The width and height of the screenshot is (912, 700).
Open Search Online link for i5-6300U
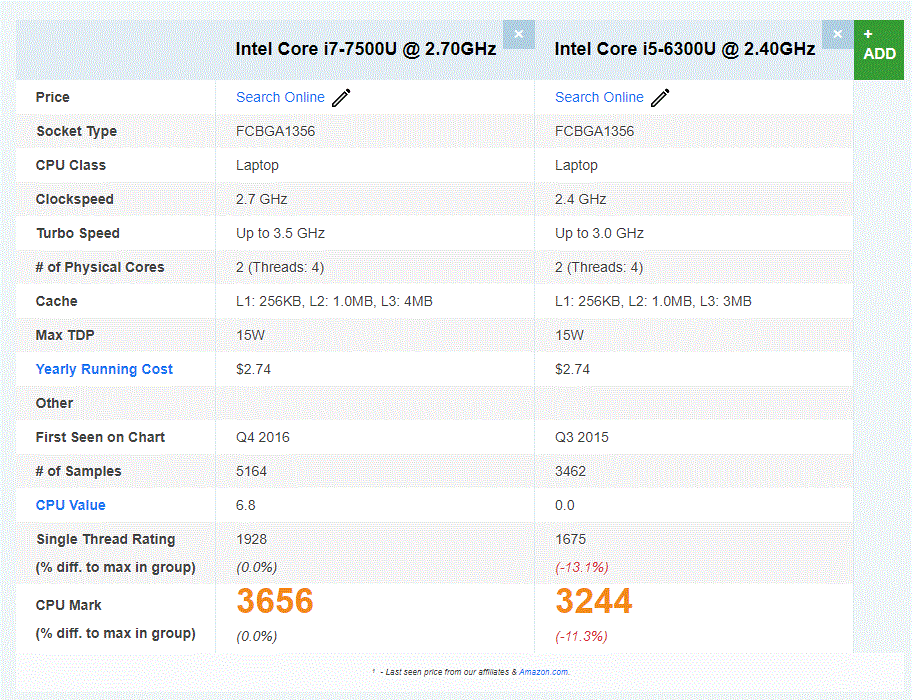click(599, 97)
